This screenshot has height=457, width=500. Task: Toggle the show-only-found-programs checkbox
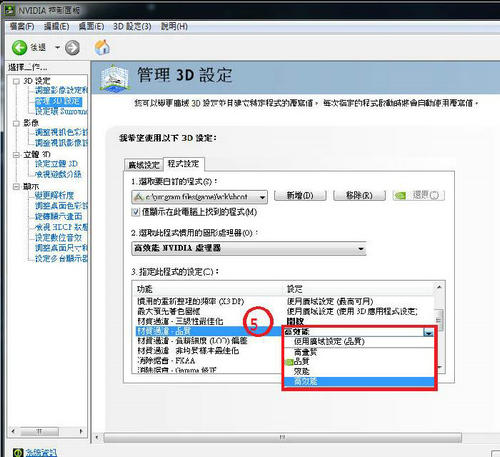[136, 212]
